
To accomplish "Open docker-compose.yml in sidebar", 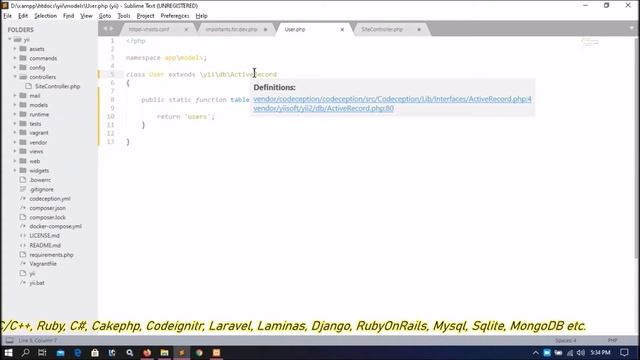I will click(x=56, y=226).
